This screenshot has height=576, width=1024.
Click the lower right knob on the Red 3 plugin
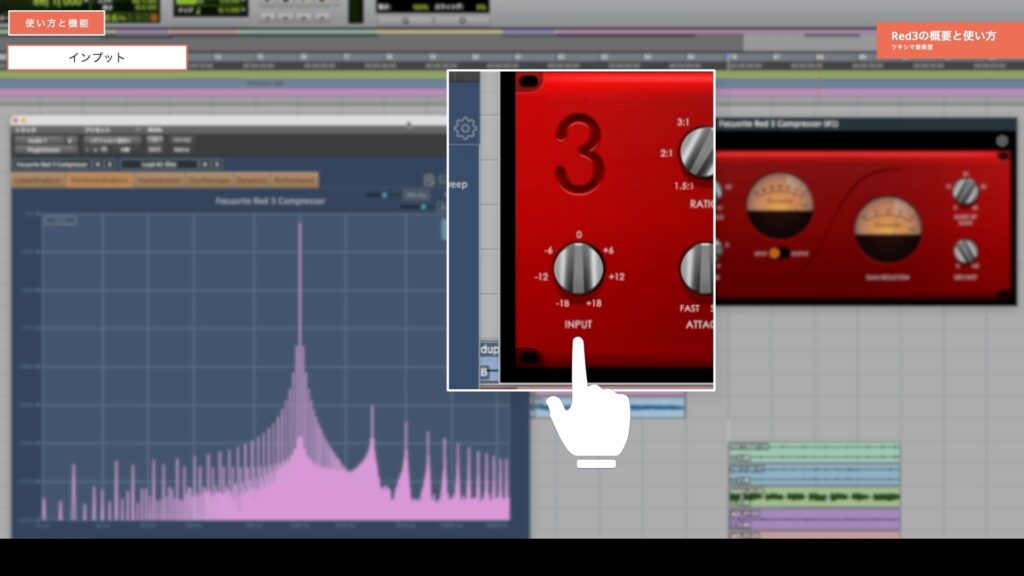(965, 251)
